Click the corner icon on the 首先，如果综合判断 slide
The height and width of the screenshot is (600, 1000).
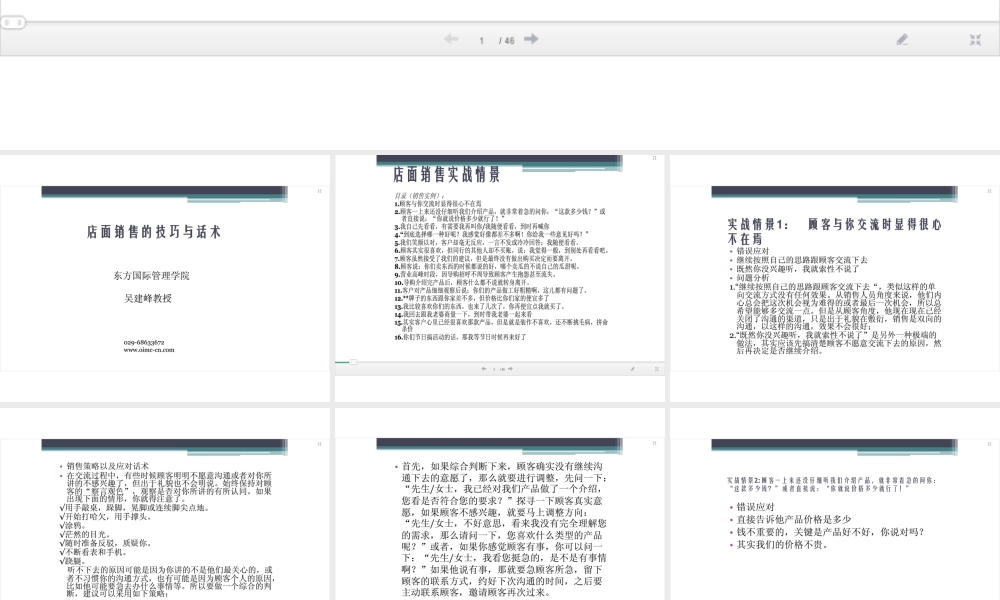pos(654,443)
